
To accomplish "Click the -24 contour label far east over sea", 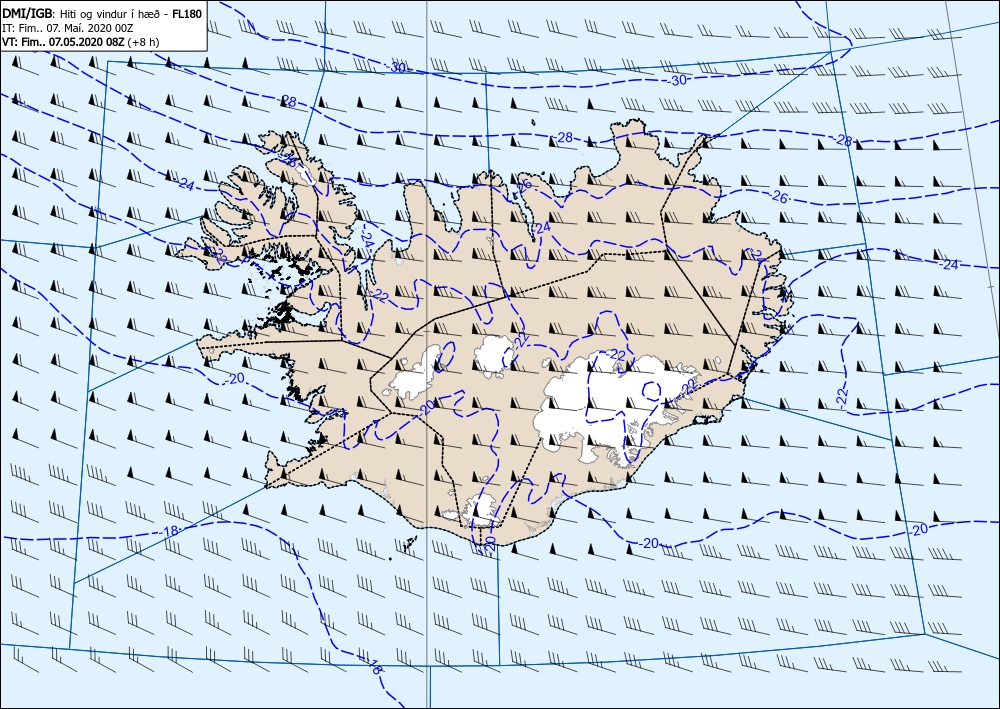I will pos(949,265).
